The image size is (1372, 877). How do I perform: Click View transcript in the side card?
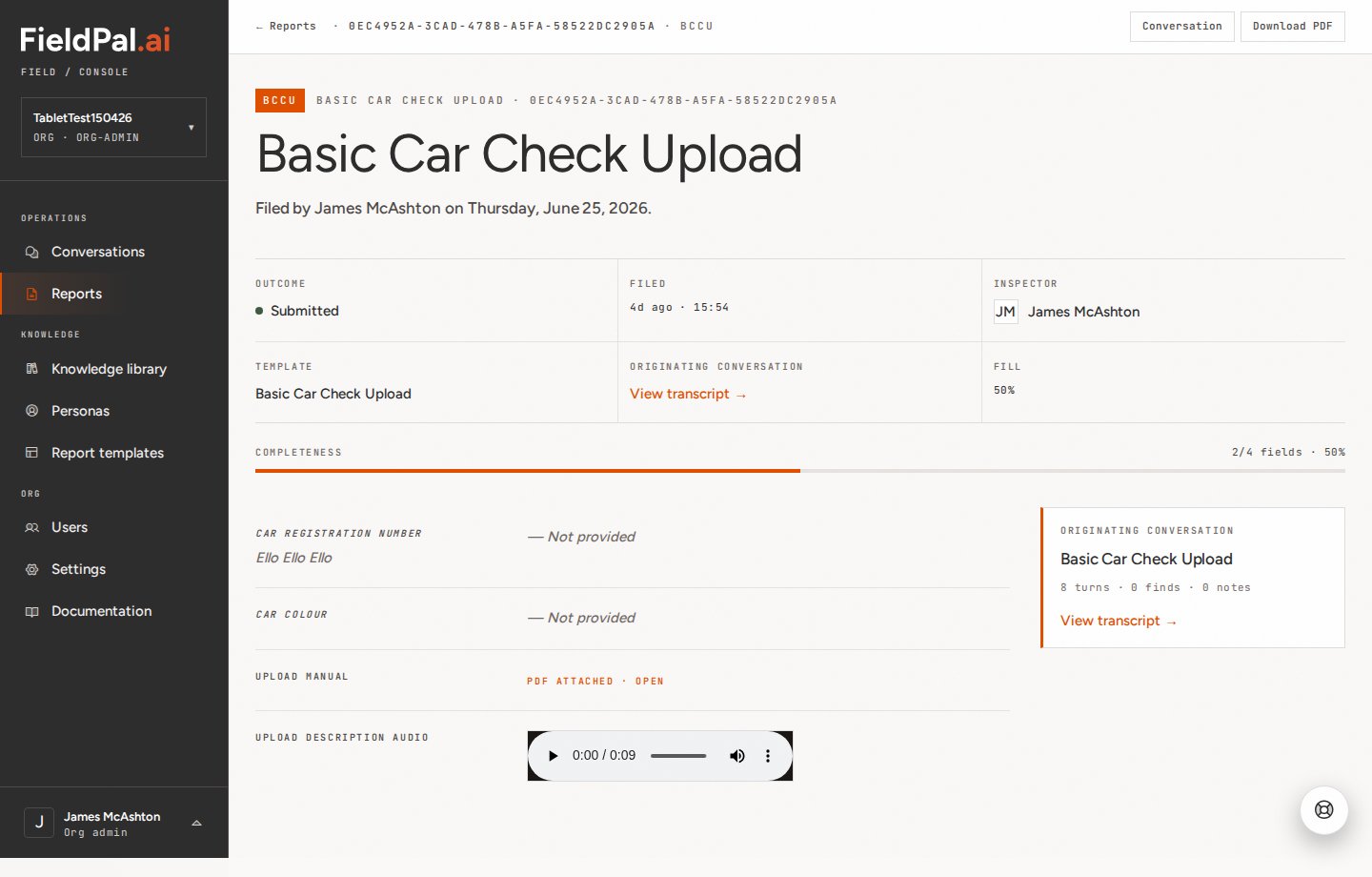point(1119,621)
